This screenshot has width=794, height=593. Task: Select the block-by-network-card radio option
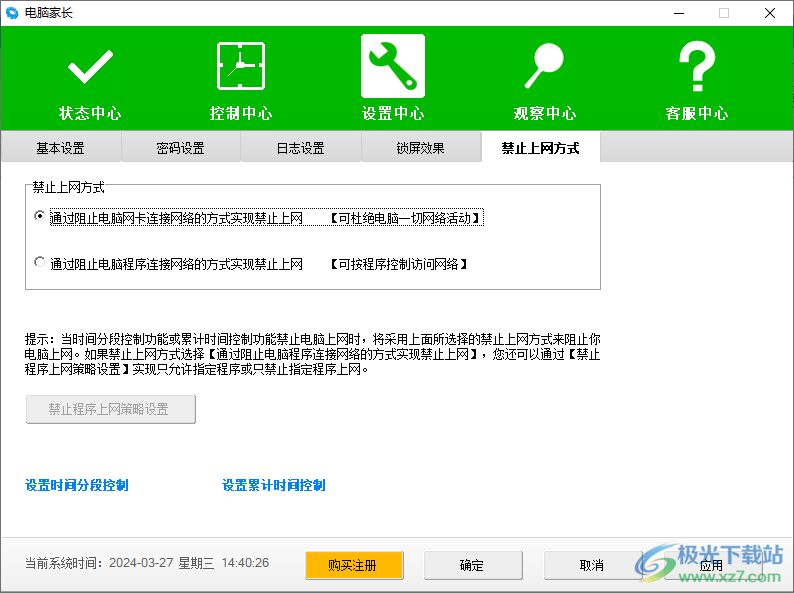[40, 216]
